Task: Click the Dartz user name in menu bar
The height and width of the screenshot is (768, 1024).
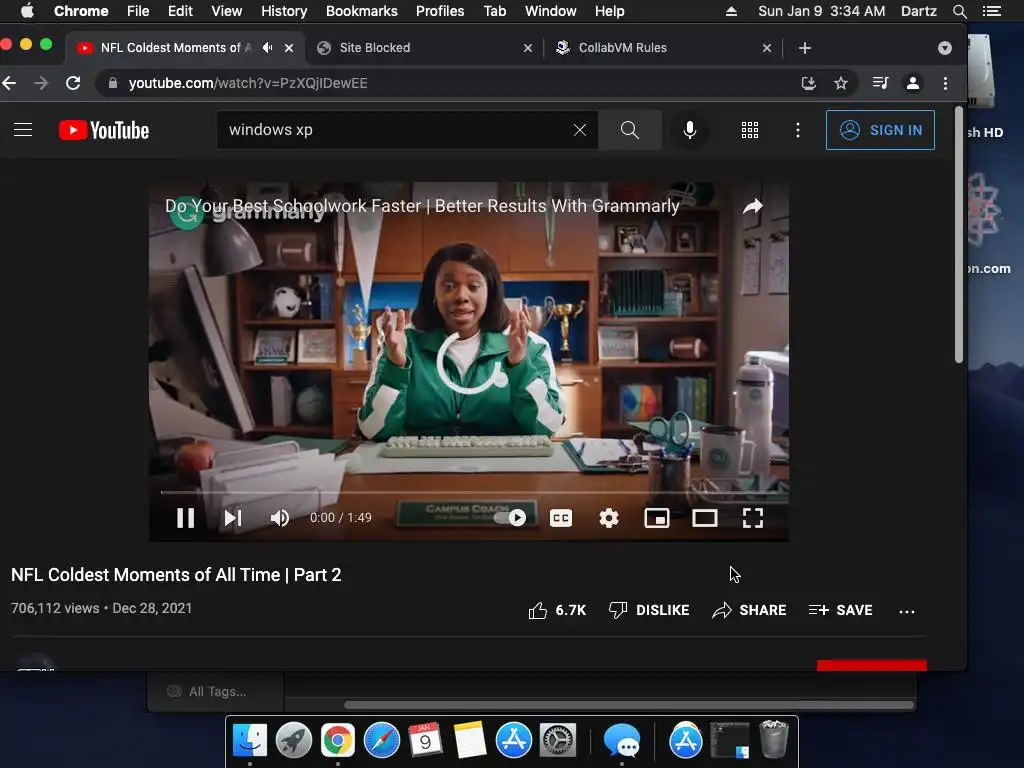Action: point(918,11)
